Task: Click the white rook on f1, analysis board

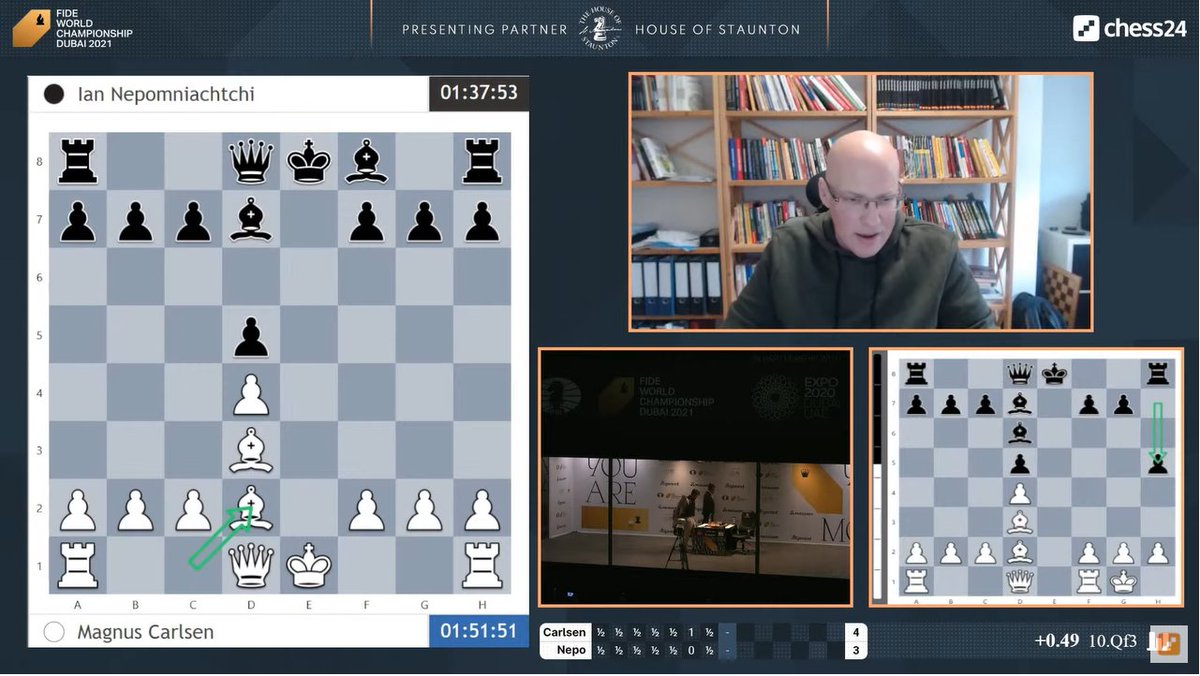Action: (1089, 581)
